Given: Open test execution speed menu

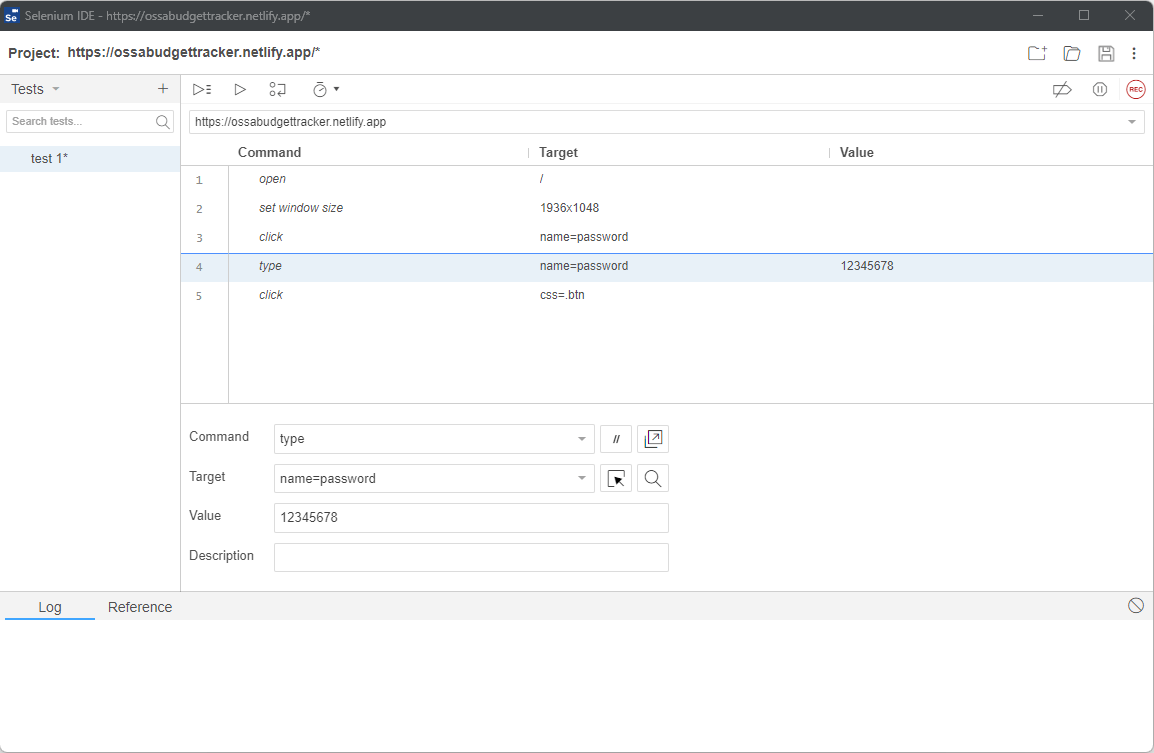Looking at the screenshot, I should [x=326, y=89].
